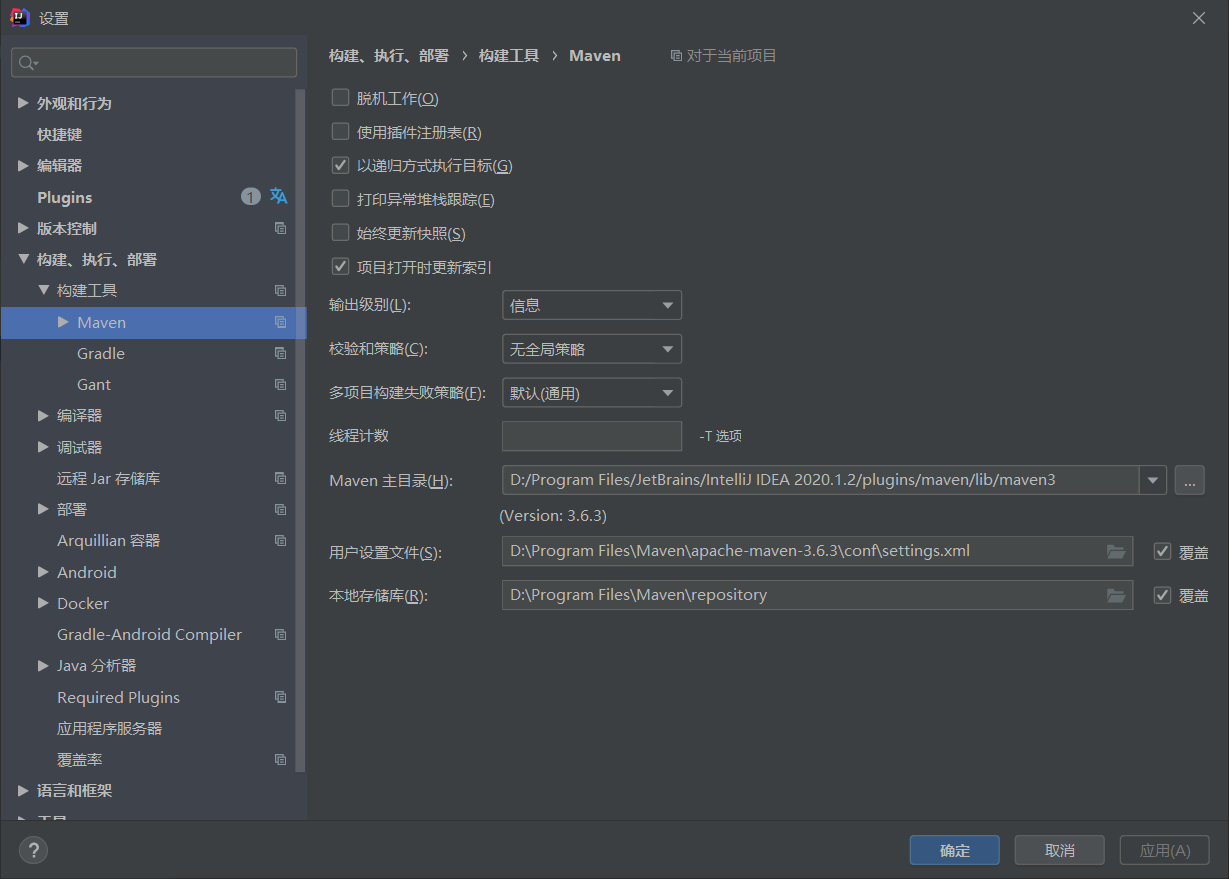
Task: Open the 输出级别 dropdown
Action: (x=592, y=305)
